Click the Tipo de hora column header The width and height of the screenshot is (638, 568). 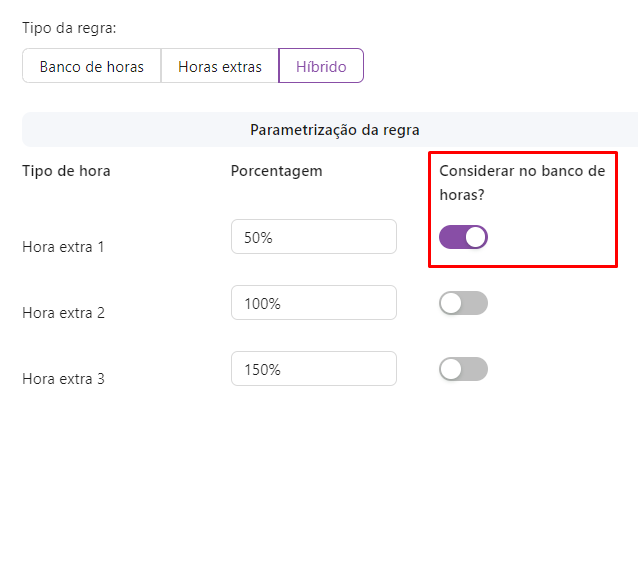coord(66,171)
